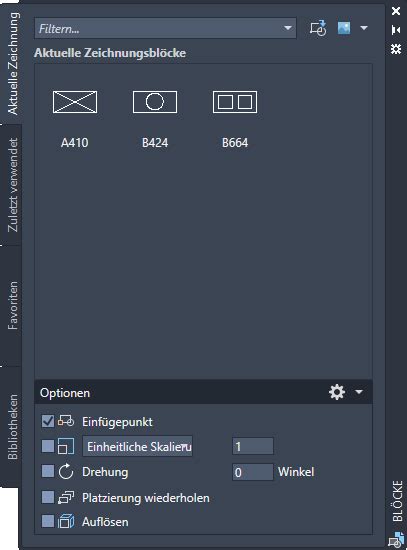The image size is (407, 550).
Task: Switch to the Aktuelle Zeichnung tab
Action: pyautogui.click(x=12, y=63)
